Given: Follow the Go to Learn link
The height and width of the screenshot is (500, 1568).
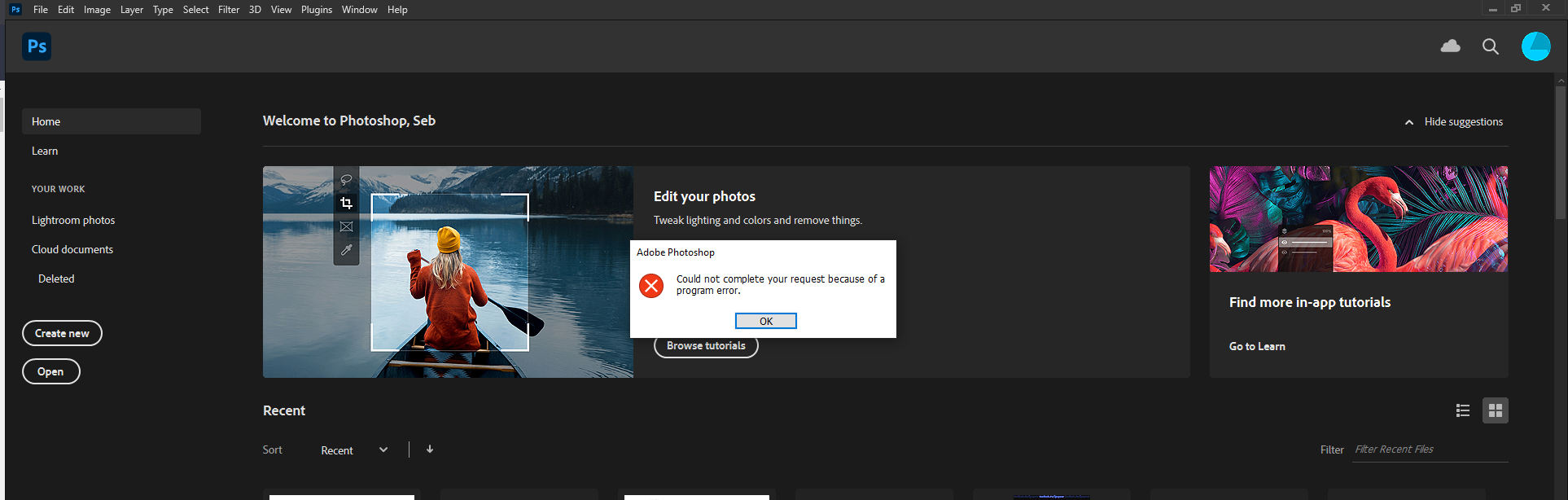Looking at the screenshot, I should click(x=1257, y=346).
